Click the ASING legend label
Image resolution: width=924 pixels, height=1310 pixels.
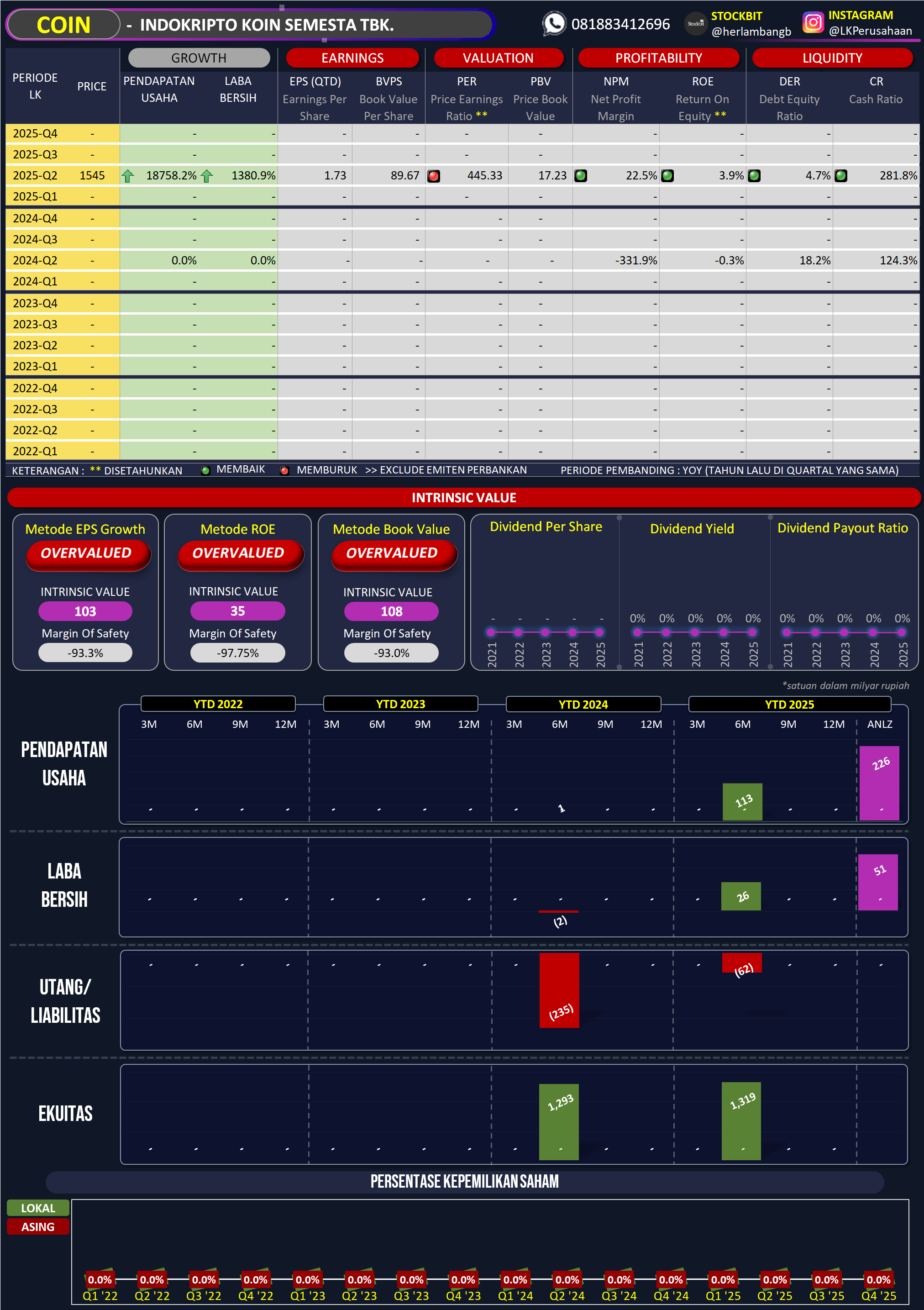[38, 1227]
